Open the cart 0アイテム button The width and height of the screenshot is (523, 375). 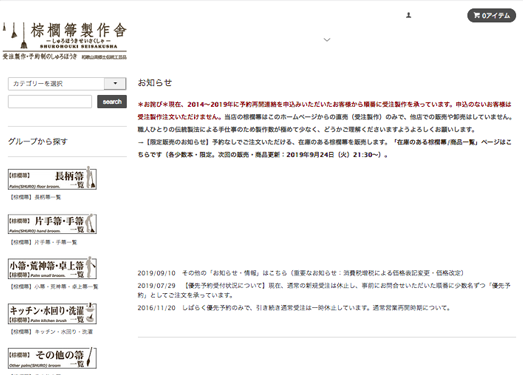[x=491, y=16]
